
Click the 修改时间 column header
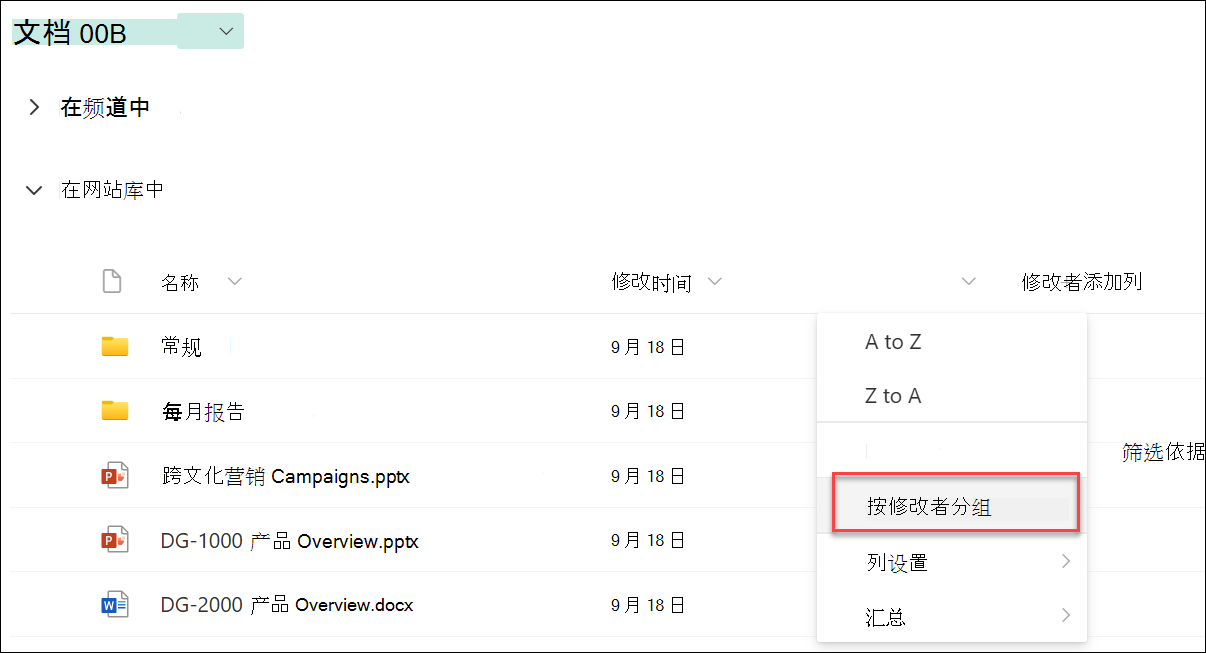point(651,283)
